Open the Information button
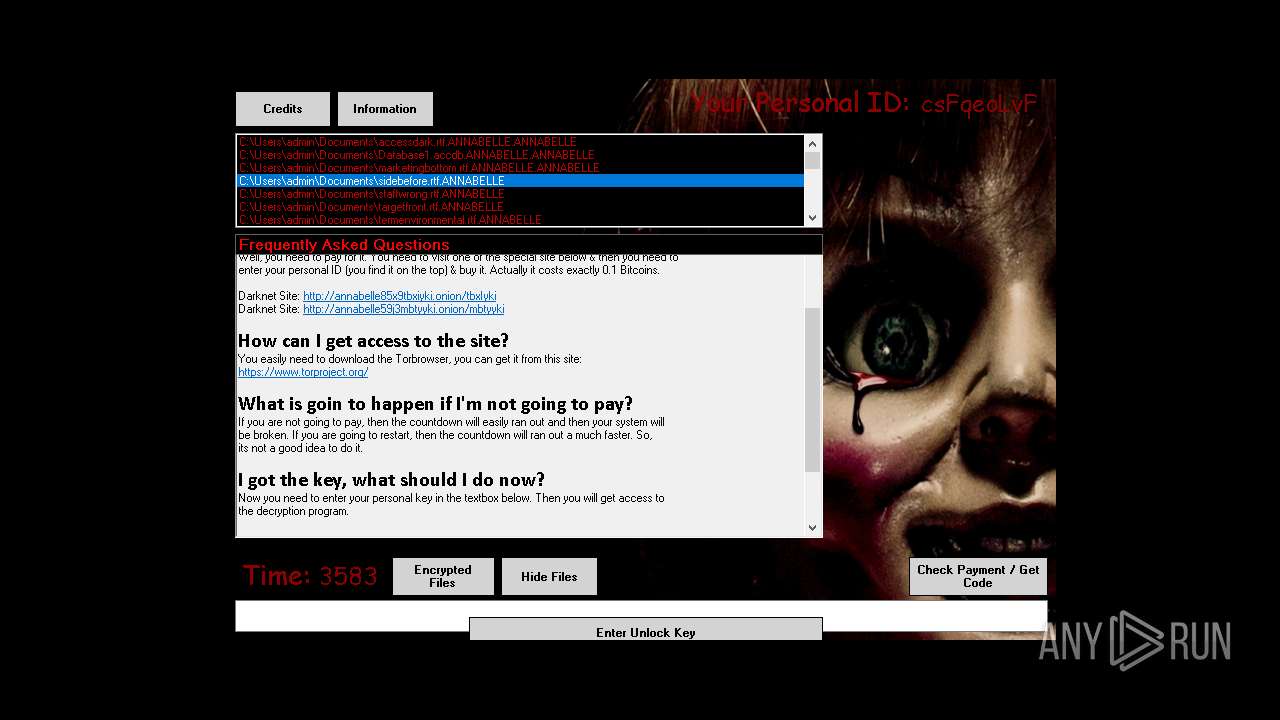 385,109
